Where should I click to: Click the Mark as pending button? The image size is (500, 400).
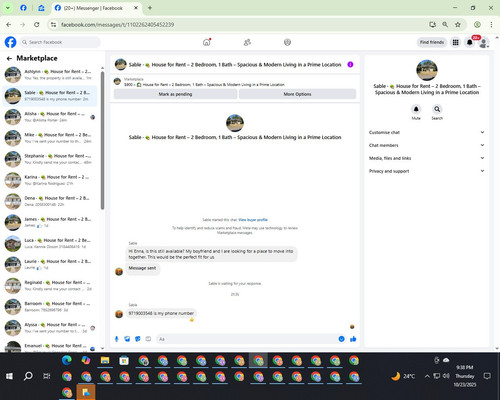175,94
